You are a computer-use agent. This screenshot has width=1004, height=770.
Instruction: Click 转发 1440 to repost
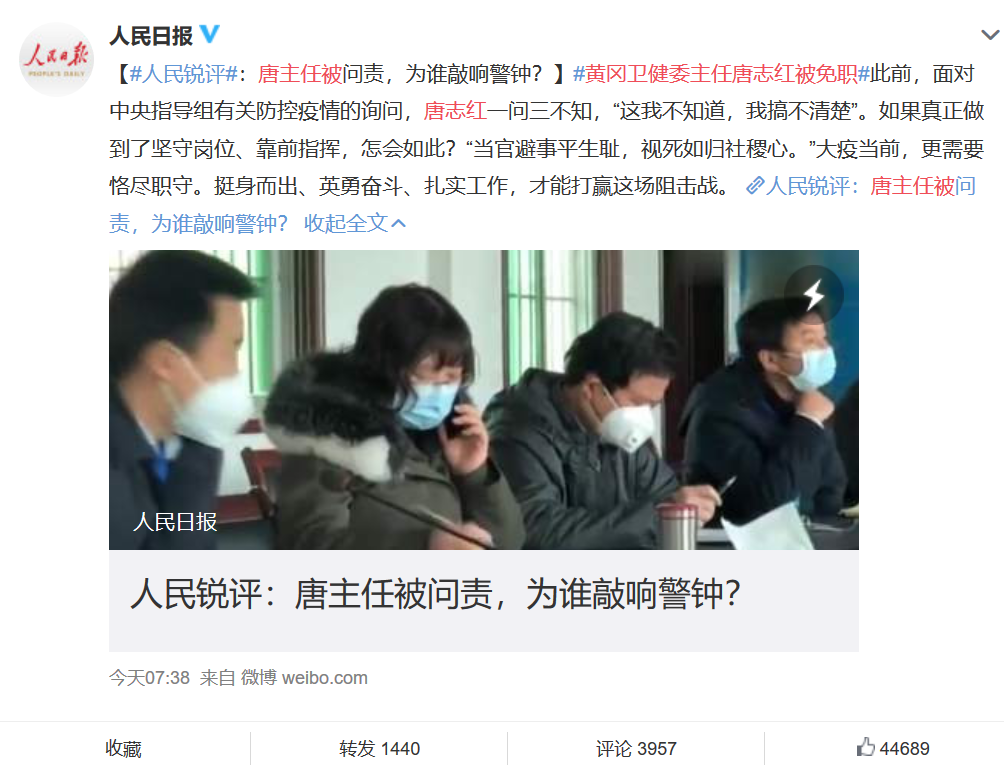(x=379, y=748)
